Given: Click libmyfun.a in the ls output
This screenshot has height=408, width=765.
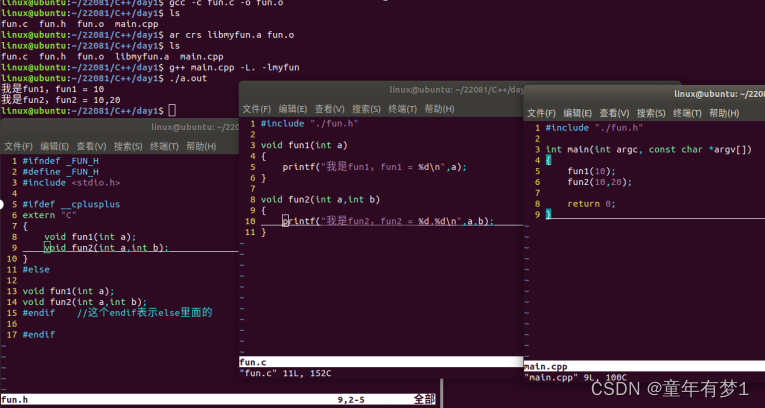Looking at the screenshot, I should [x=142, y=57].
